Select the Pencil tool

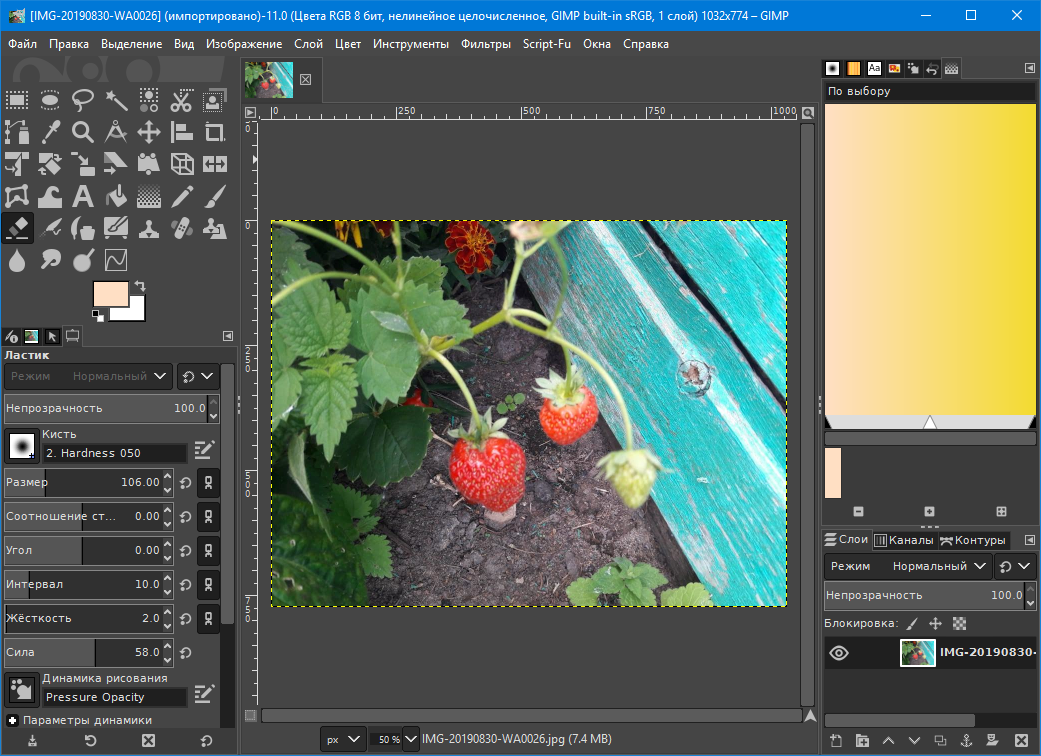(x=181, y=196)
